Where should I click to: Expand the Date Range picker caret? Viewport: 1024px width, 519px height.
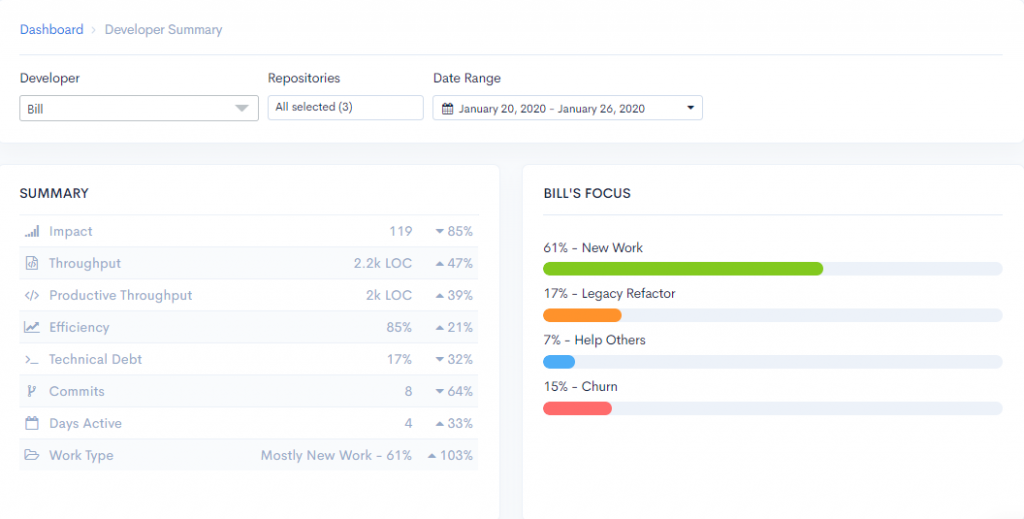point(690,109)
